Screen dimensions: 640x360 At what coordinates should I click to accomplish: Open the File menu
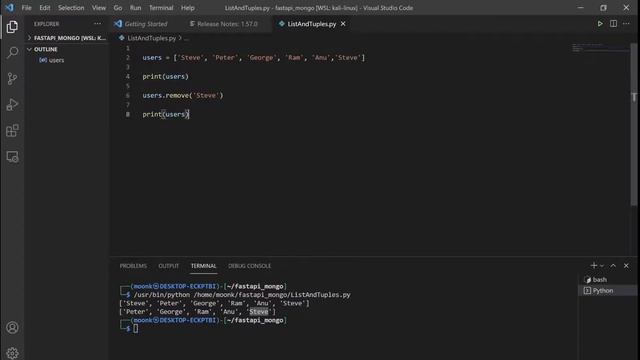(x=27, y=8)
